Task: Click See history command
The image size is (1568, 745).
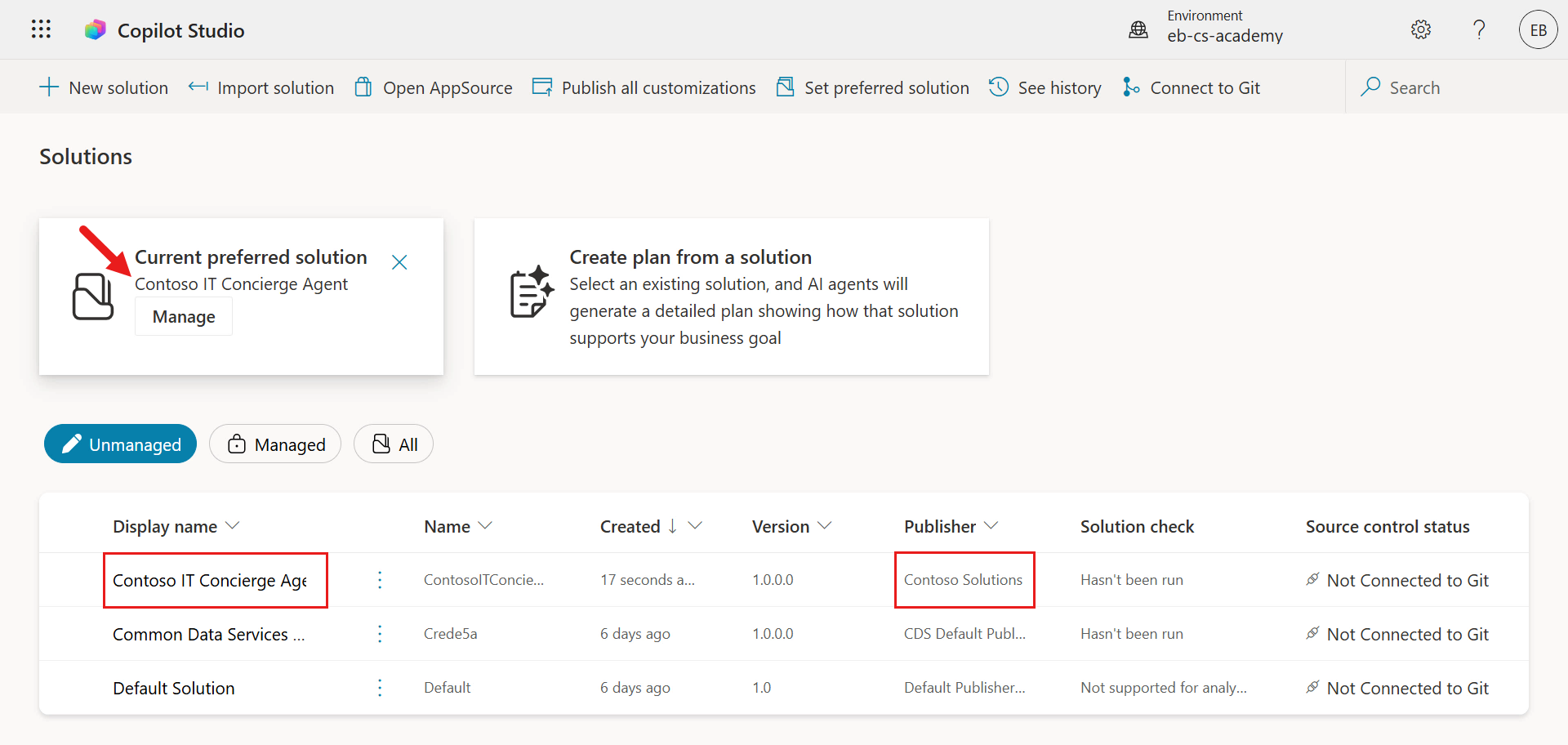Action: point(1045,87)
